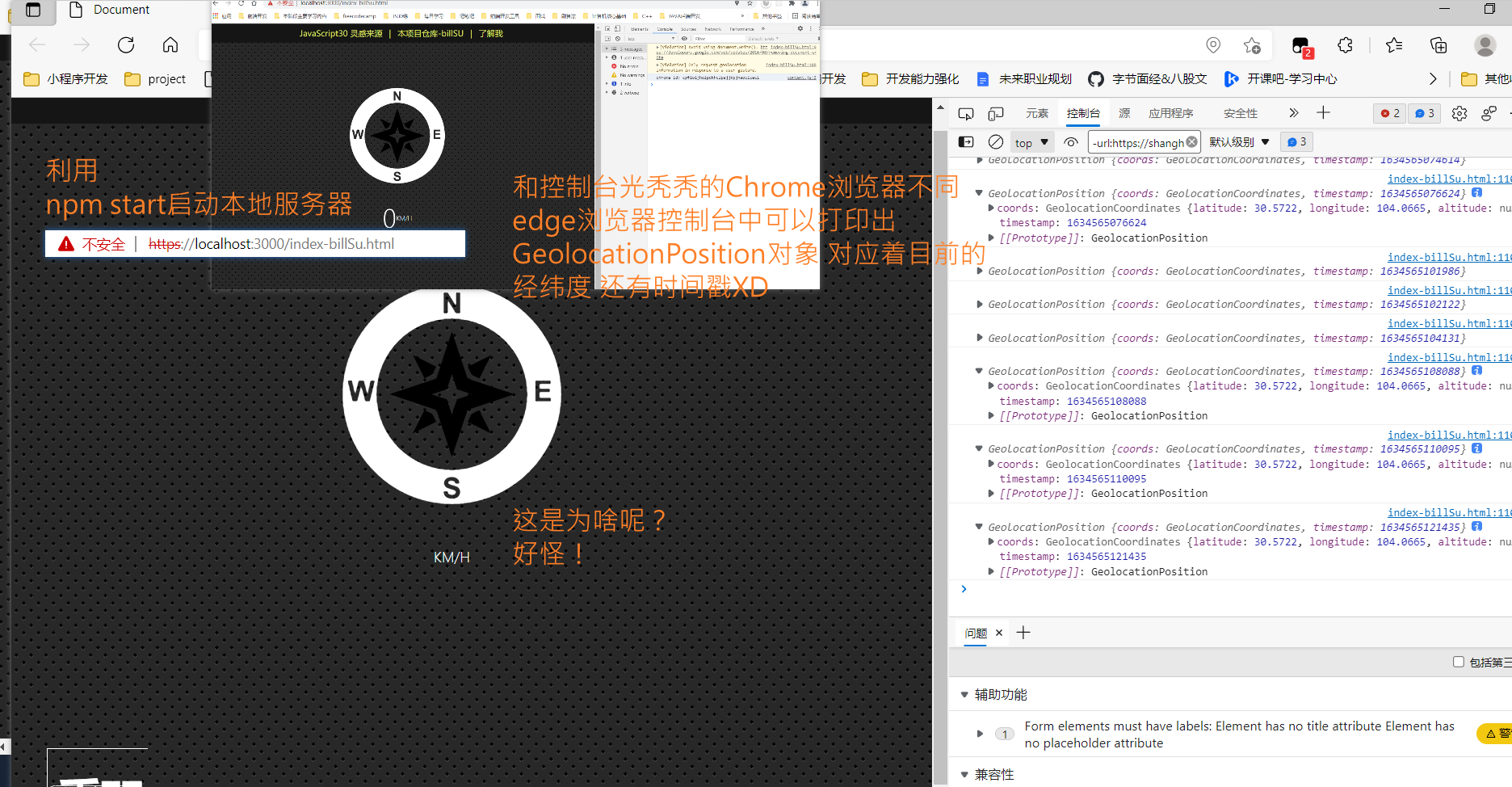Click the DevTools feedback person icon
Image resolution: width=1512 pixels, height=787 pixels.
coord(1489,114)
